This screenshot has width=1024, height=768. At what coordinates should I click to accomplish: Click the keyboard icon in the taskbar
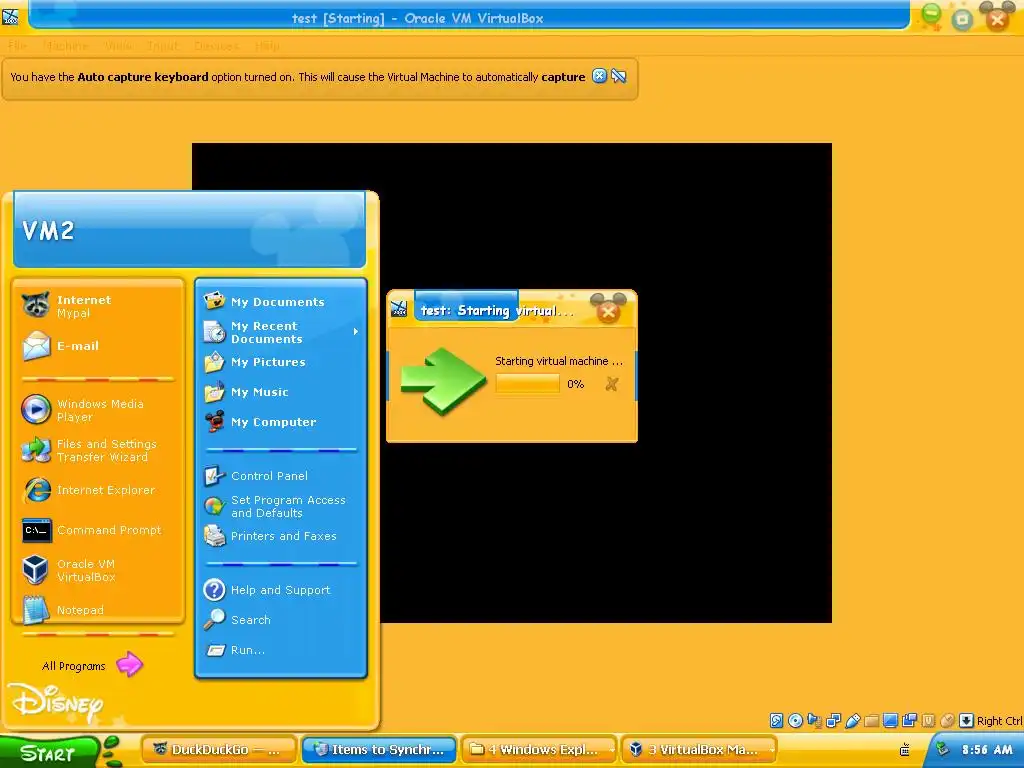click(904, 750)
